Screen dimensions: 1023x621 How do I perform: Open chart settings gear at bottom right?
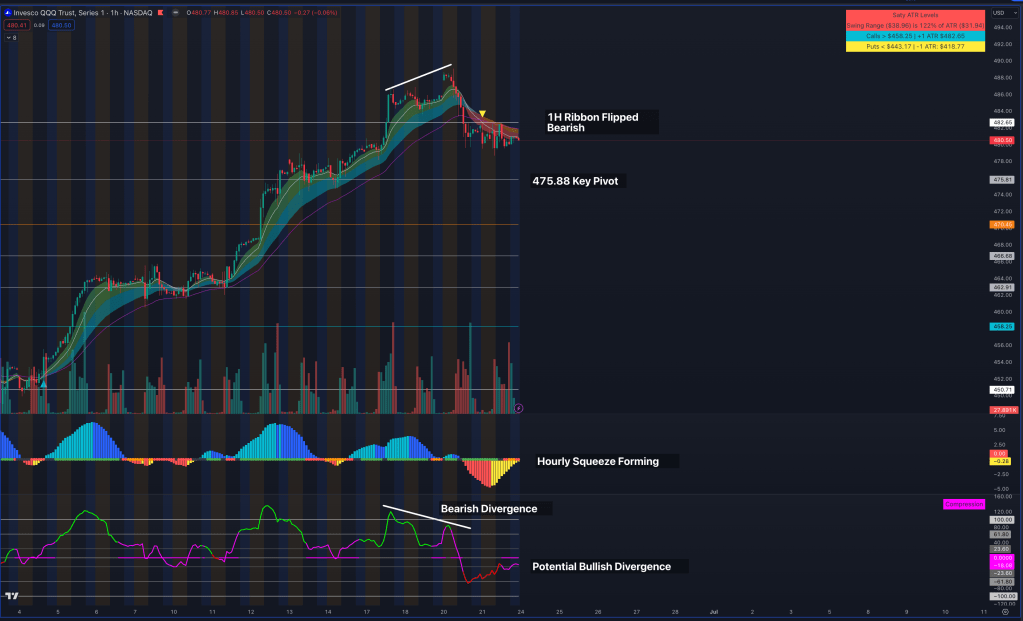[1005, 610]
